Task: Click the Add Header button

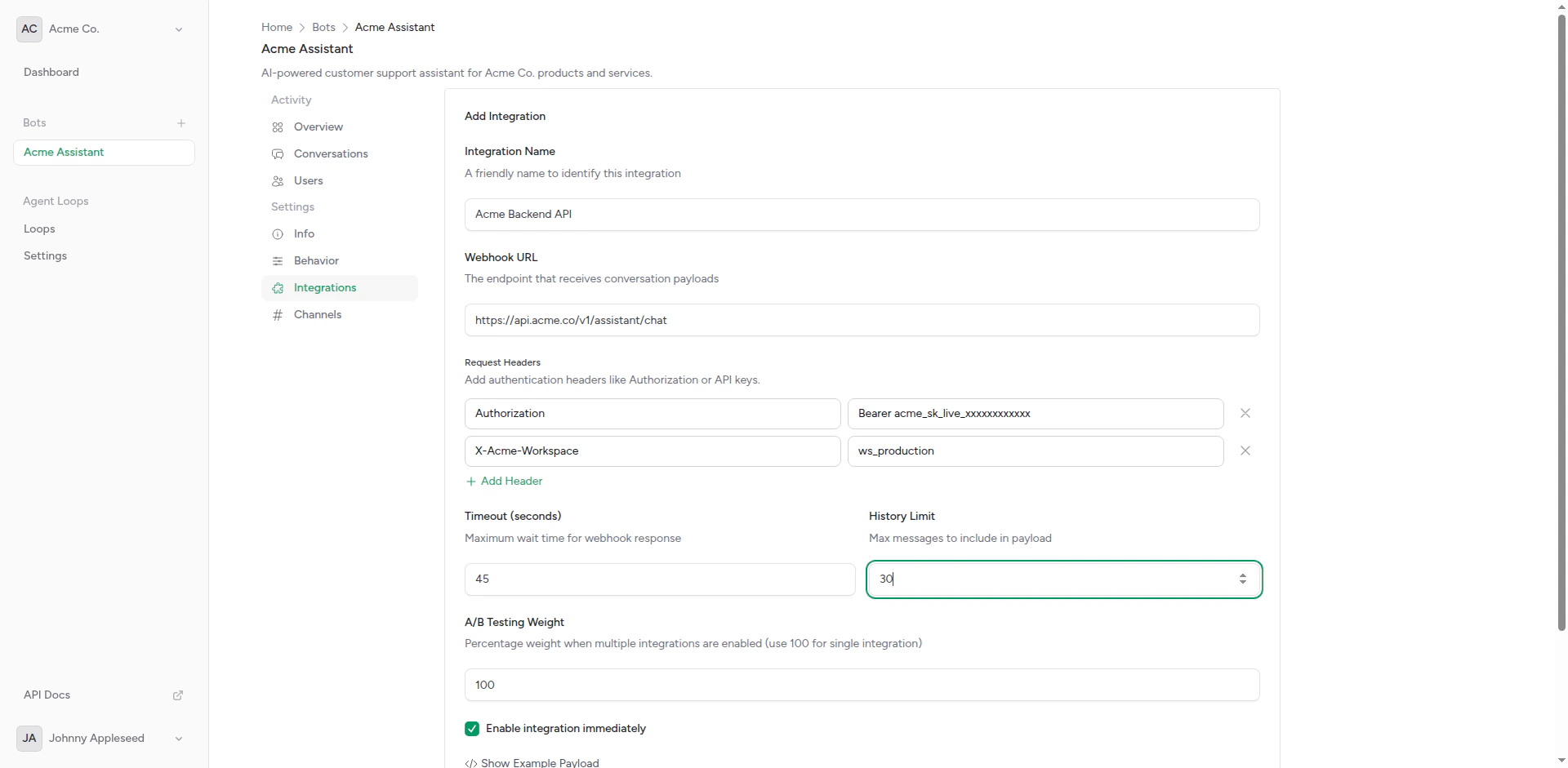Action: point(503,482)
